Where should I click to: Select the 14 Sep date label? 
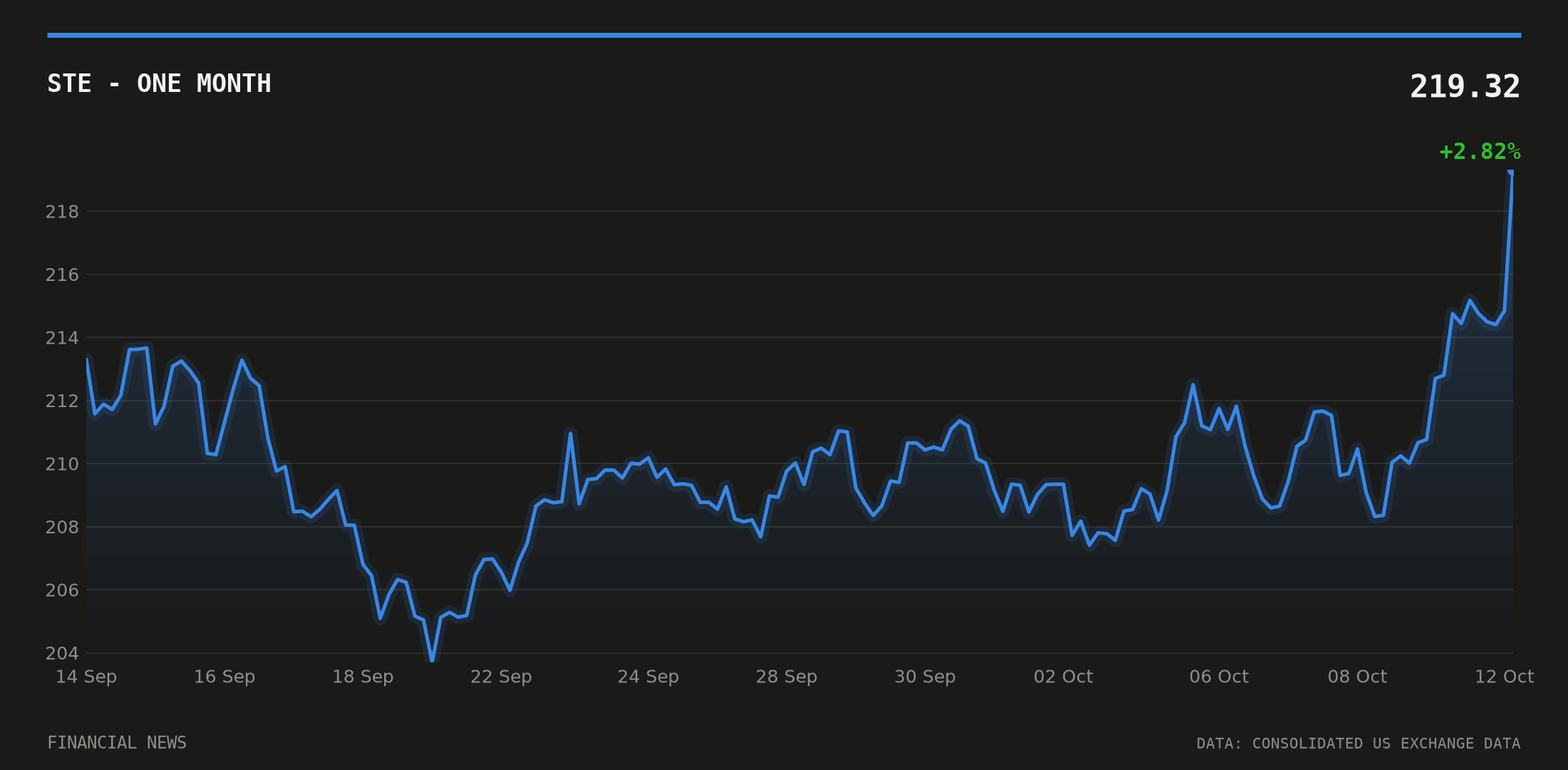(x=86, y=677)
